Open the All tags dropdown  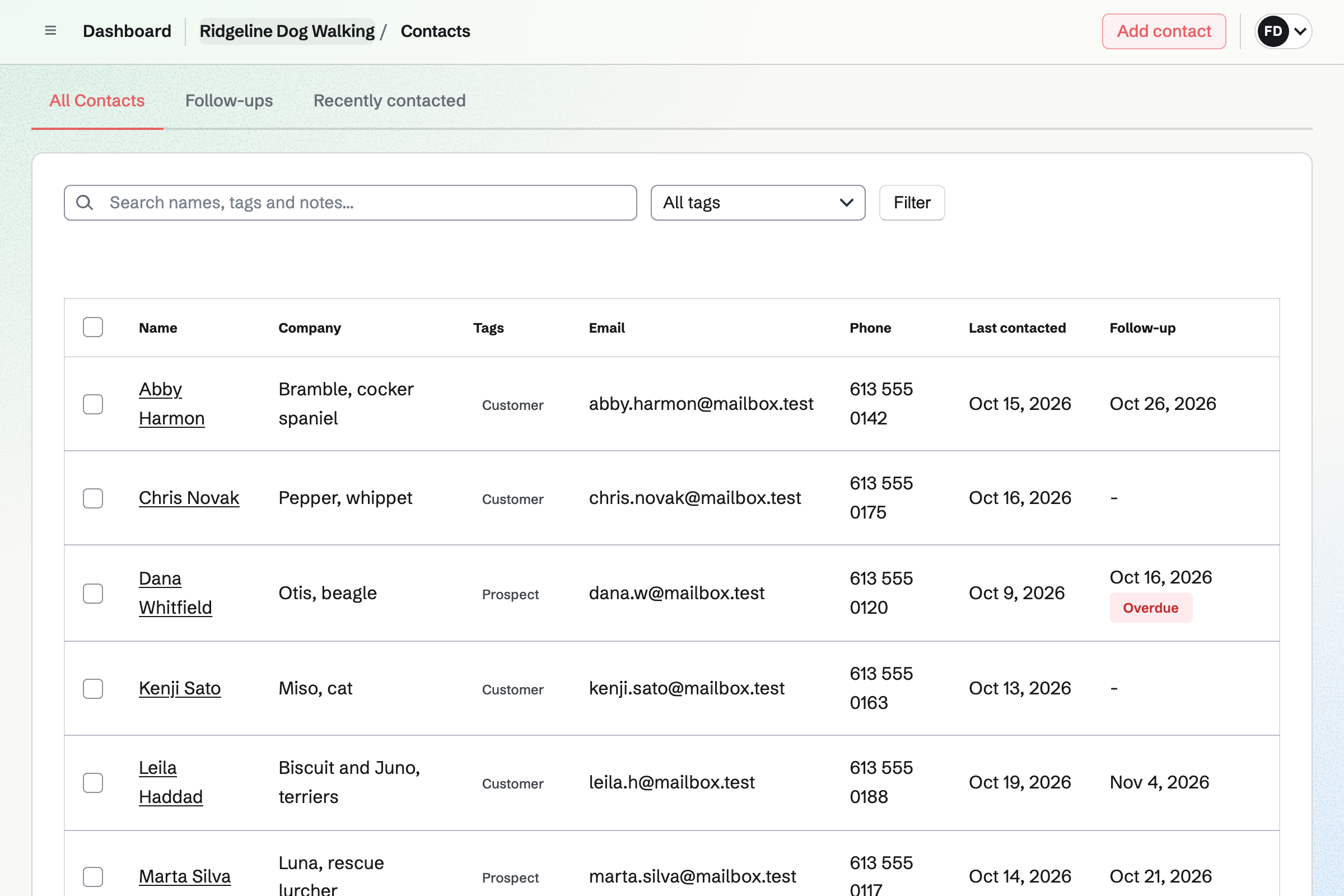758,202
